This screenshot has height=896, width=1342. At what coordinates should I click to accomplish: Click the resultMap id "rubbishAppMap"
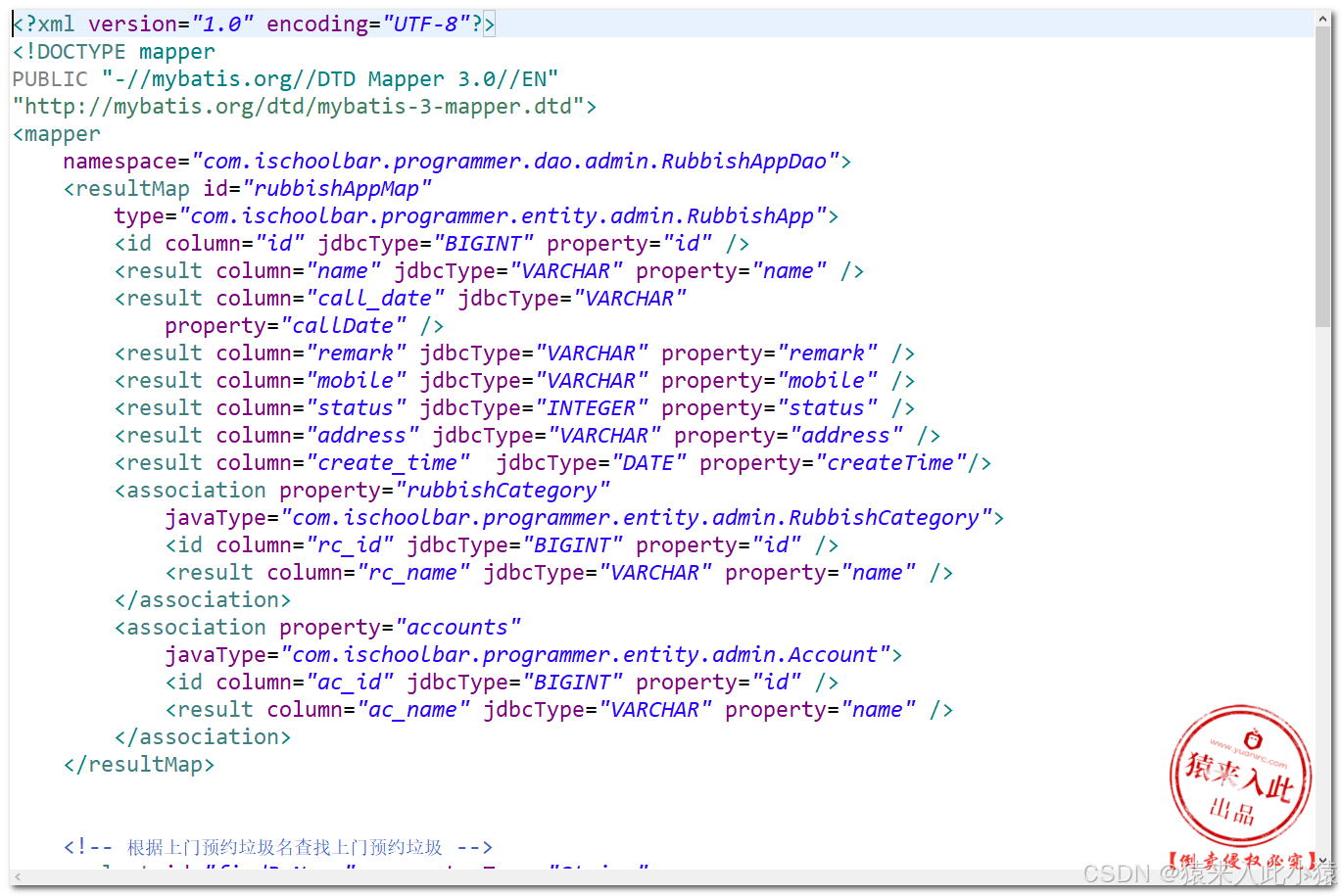(337, 188)
